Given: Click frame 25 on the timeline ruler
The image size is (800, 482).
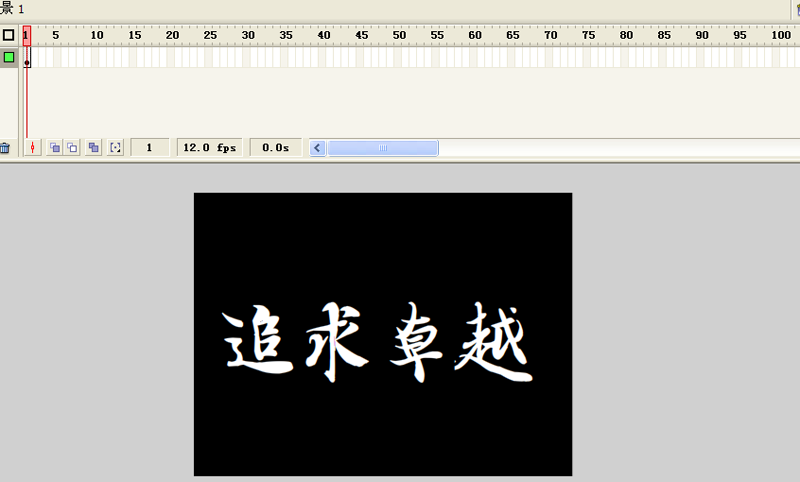Looking at the screenshot, I should point(210,35).
